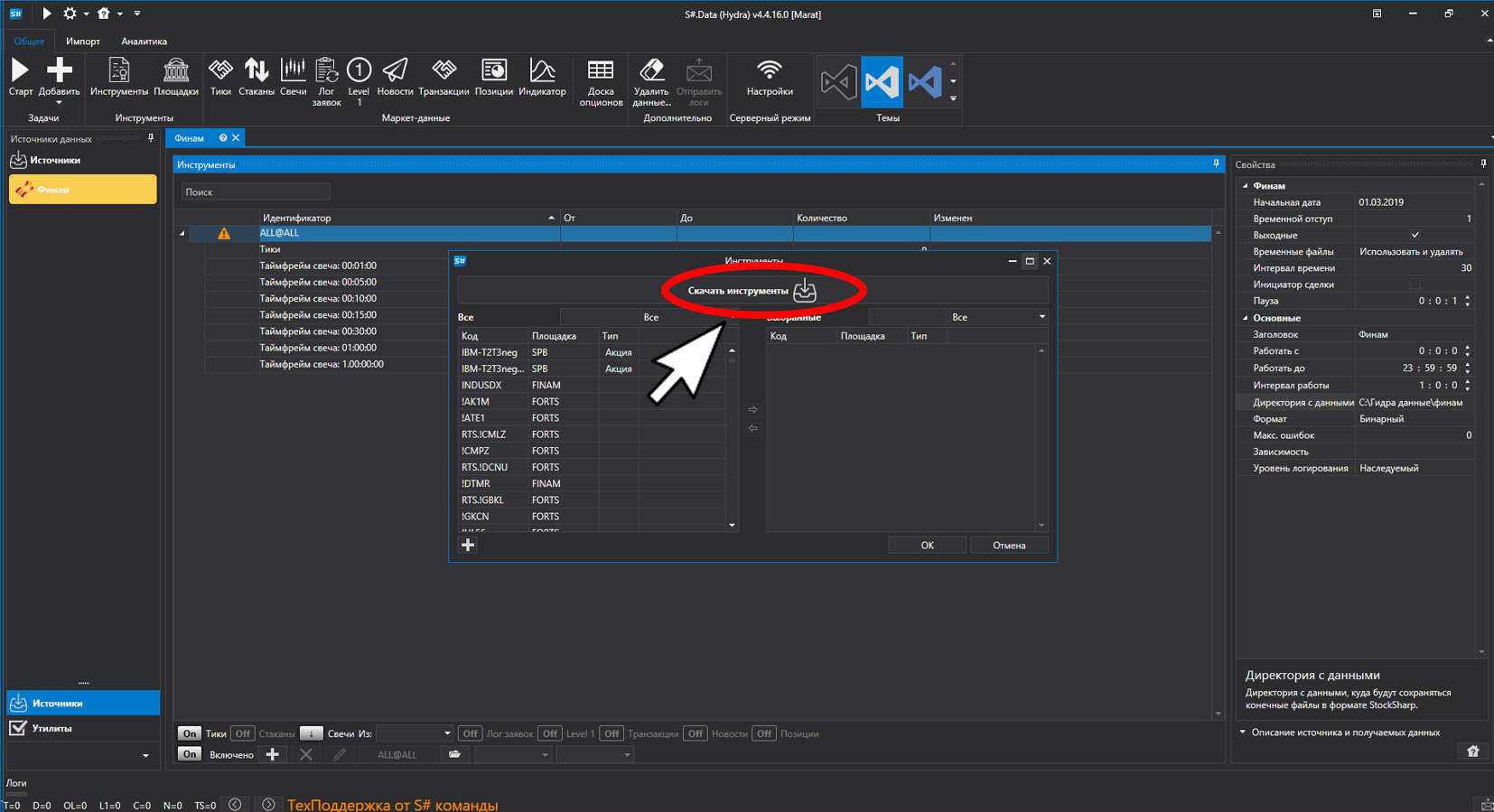Click the quick-access play icon in title bar
The height and width of the screenshot is (812, 1494).
[46, 14]
